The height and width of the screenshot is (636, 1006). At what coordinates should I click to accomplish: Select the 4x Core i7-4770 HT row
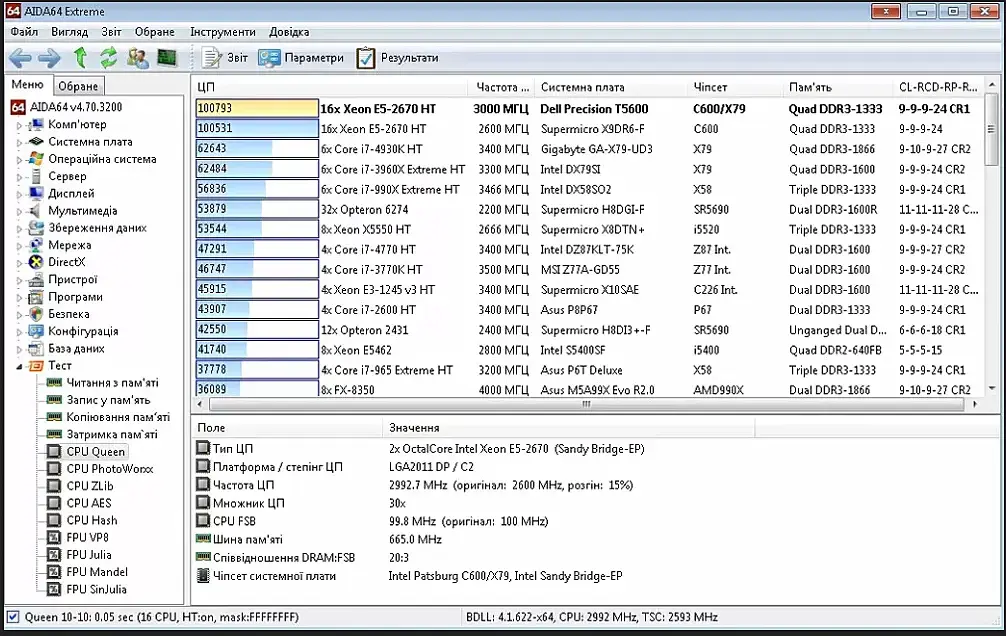[x=587, y=250]
